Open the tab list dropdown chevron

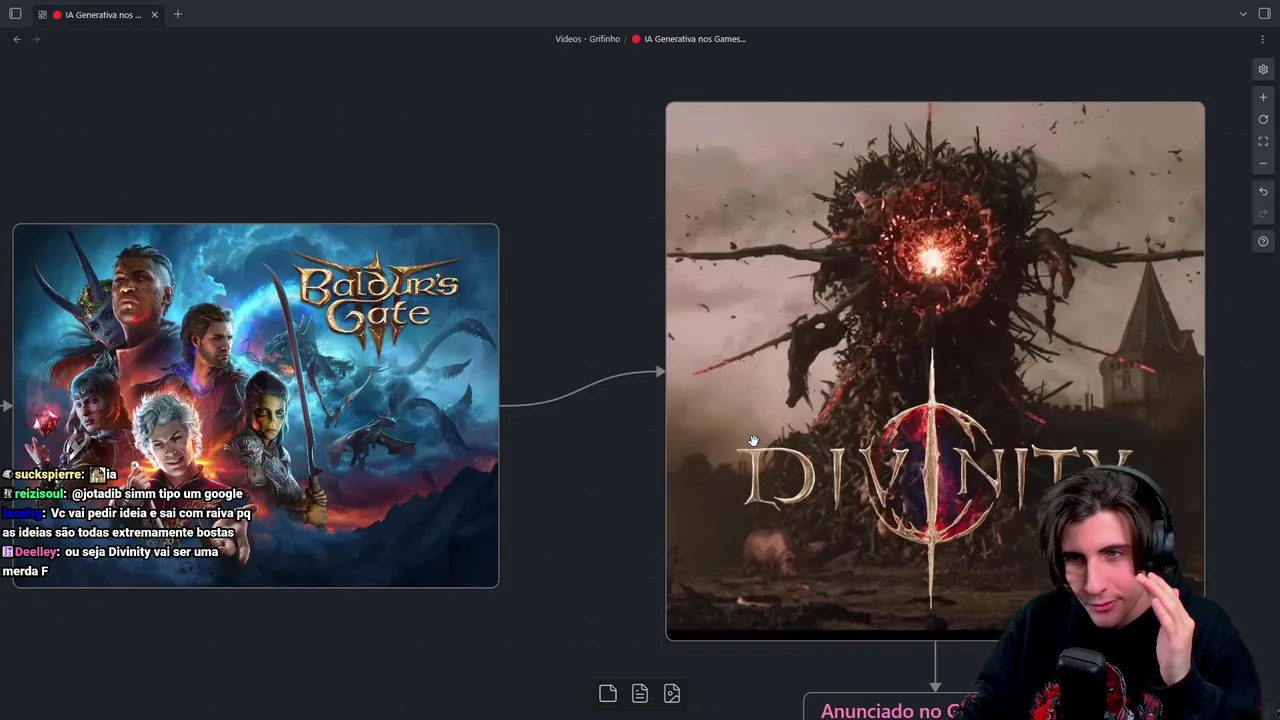tap(1243, 14)
